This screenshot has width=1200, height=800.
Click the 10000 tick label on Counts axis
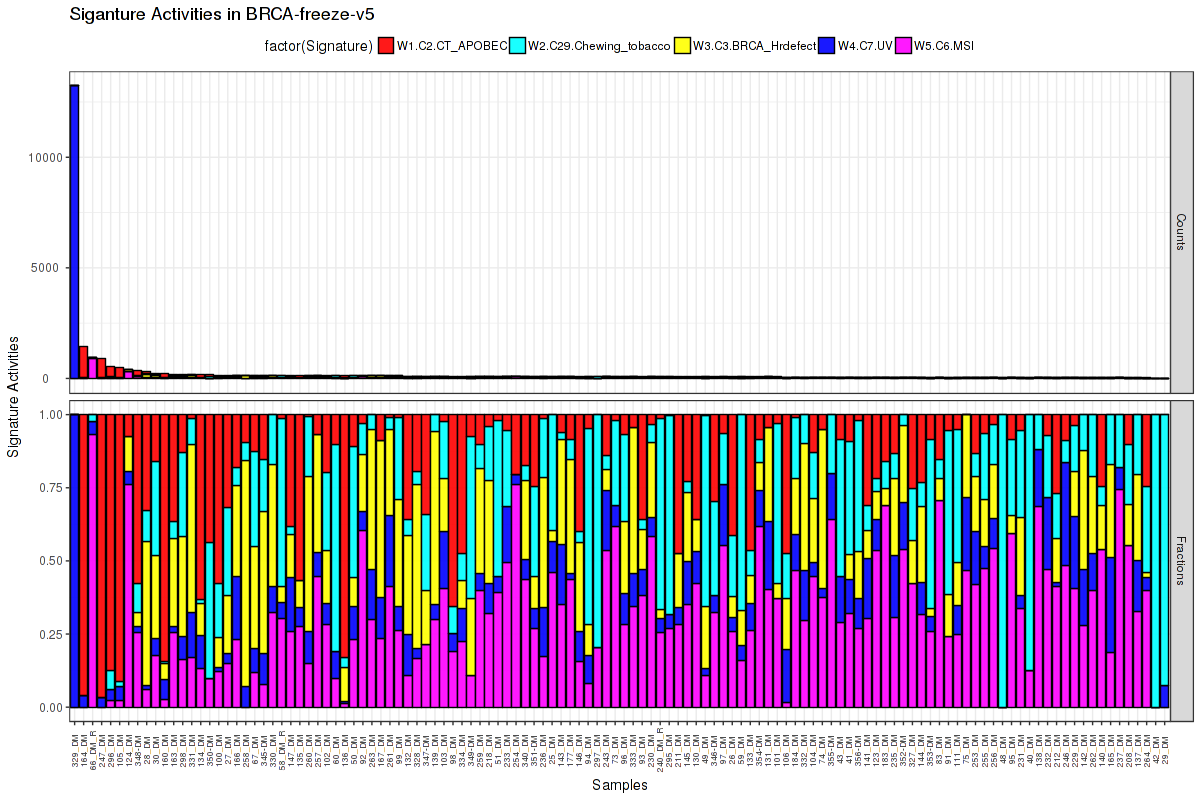point(47,158)
